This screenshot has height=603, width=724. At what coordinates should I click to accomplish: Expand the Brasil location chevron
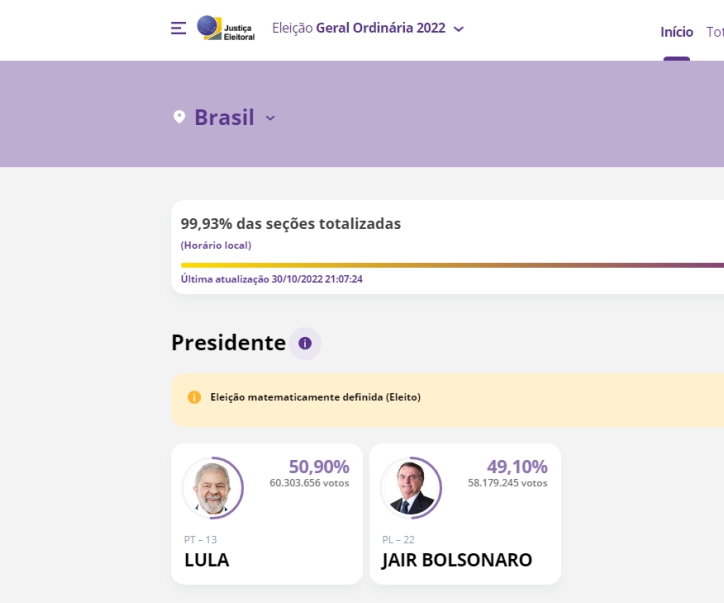271,118
